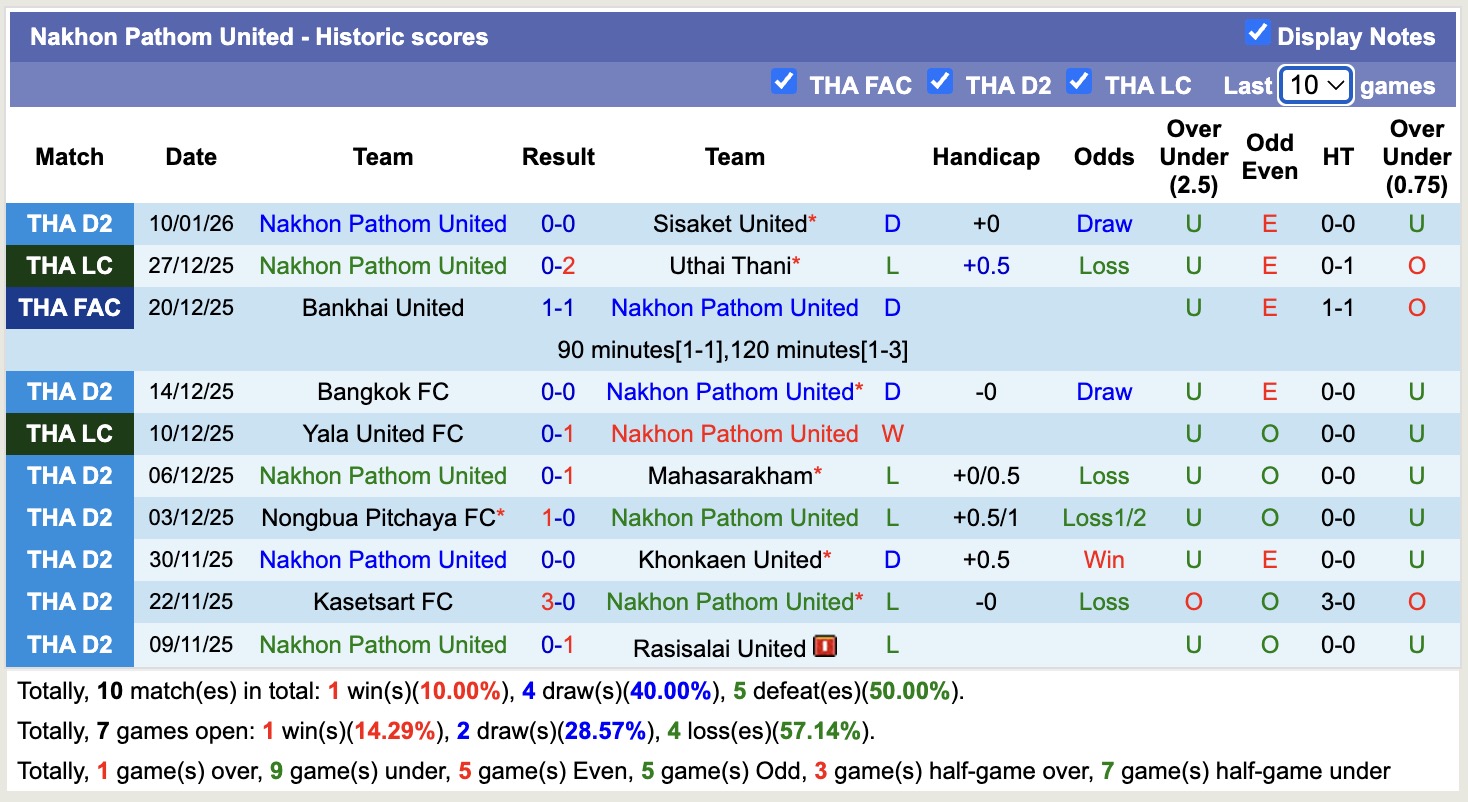Open the Last games count dropdown
The width and height of the screenshot is (1468, 802).
point(1314,87)
